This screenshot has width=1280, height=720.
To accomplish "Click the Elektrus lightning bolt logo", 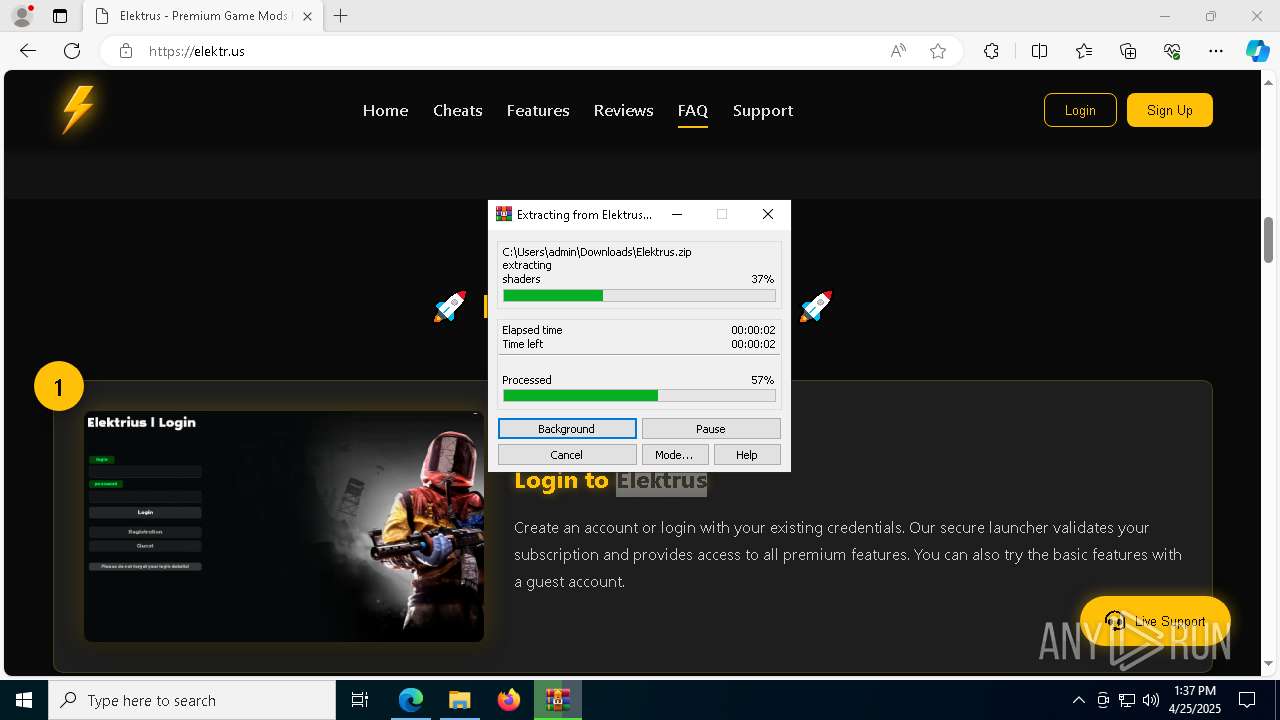I will [x=78, y=110].
